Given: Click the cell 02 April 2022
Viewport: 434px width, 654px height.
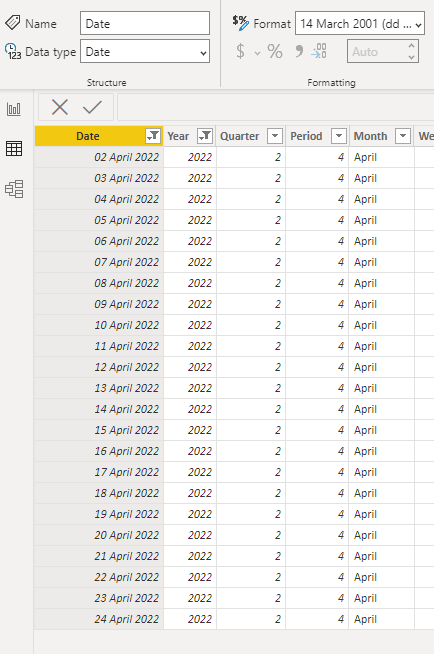Looking at the screenshot, I should tap(99, 157).
